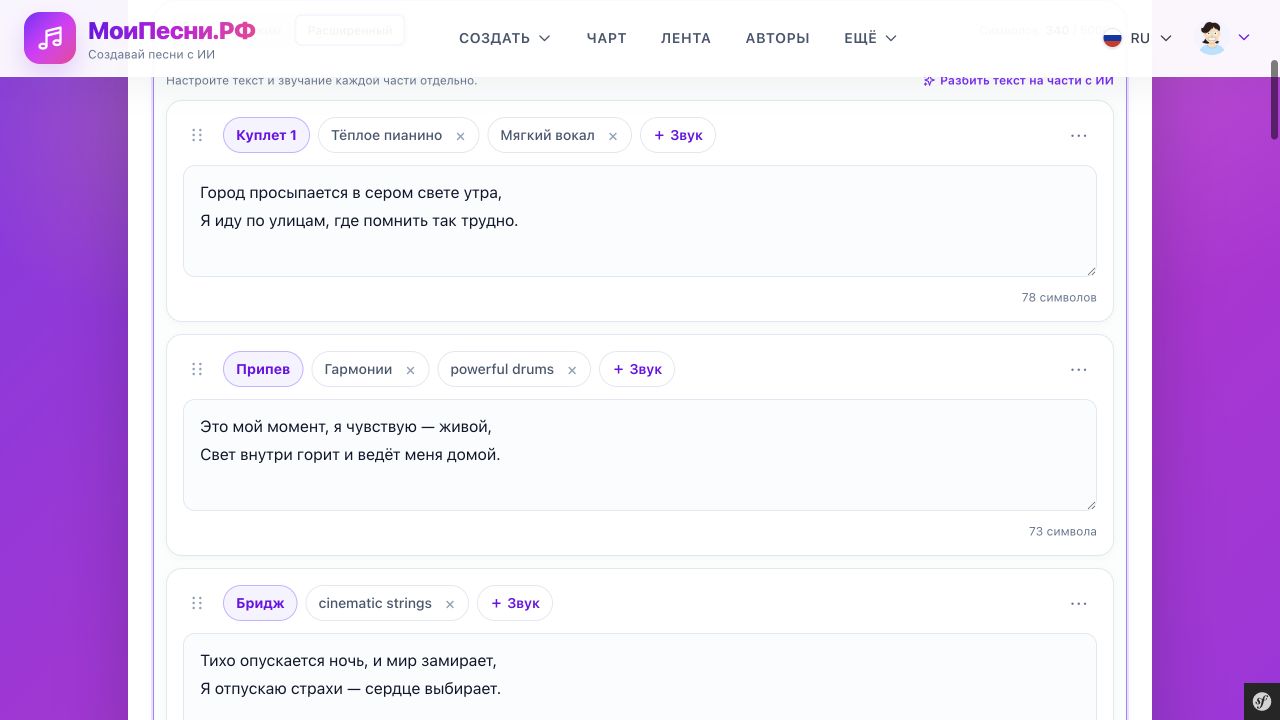Select the Куплет 1 section tag
Screen dimensions: 1280x720
[x=266, y=135]
